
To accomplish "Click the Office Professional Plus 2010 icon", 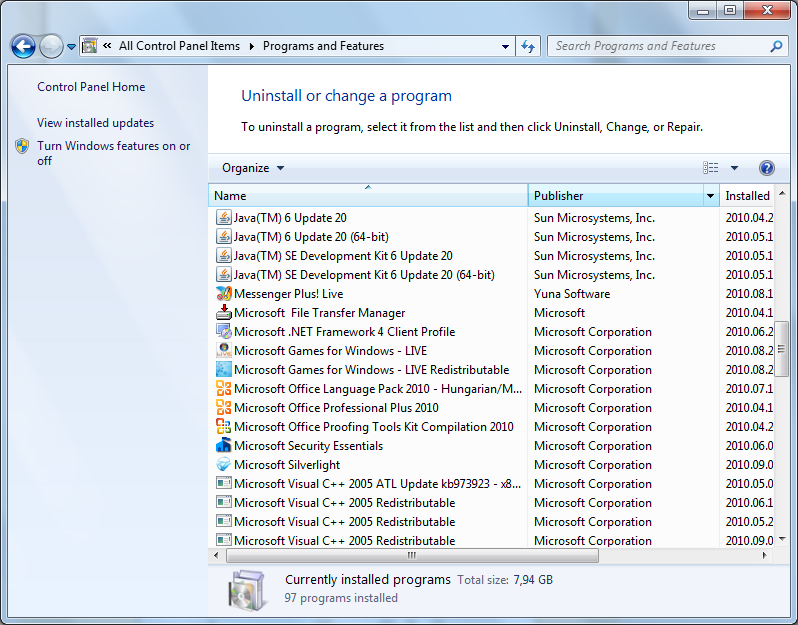I will (223, 407).
